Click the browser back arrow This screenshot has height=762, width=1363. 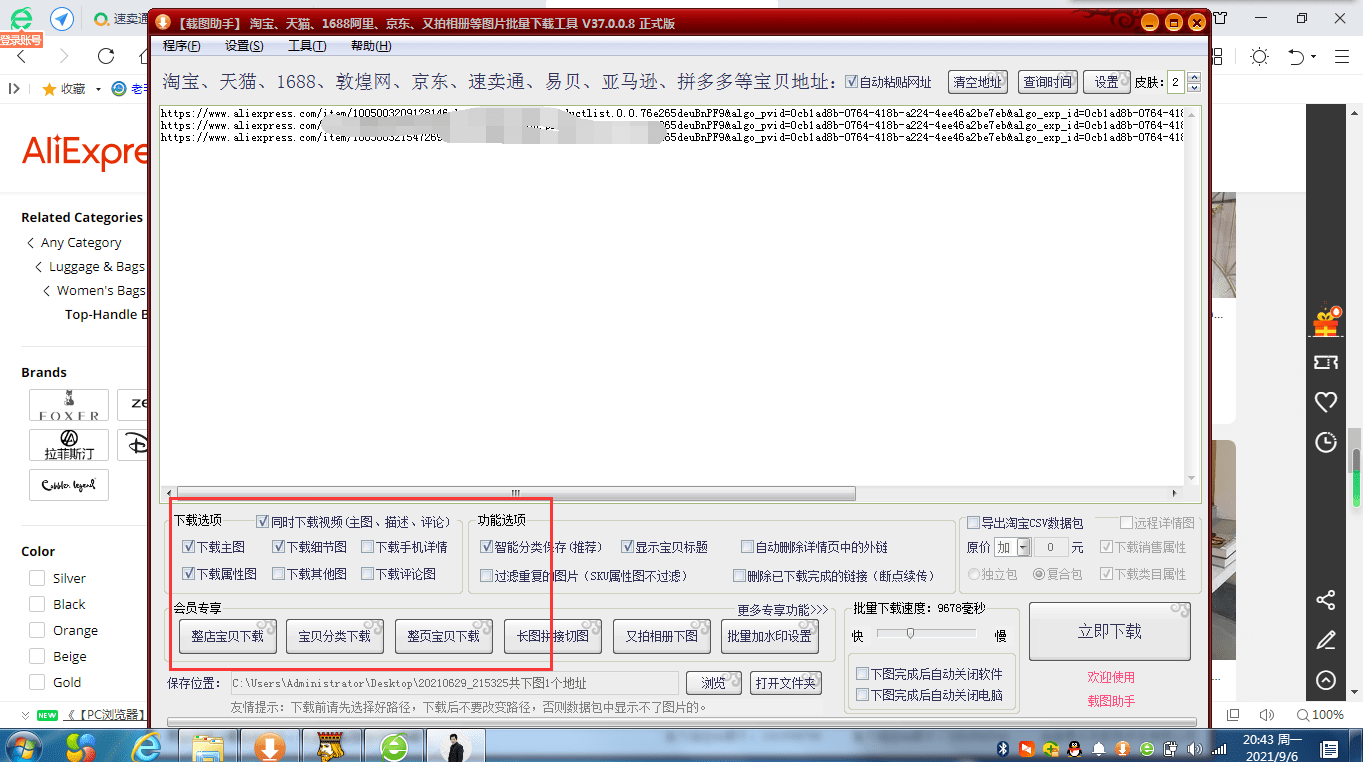coord(22,56)
